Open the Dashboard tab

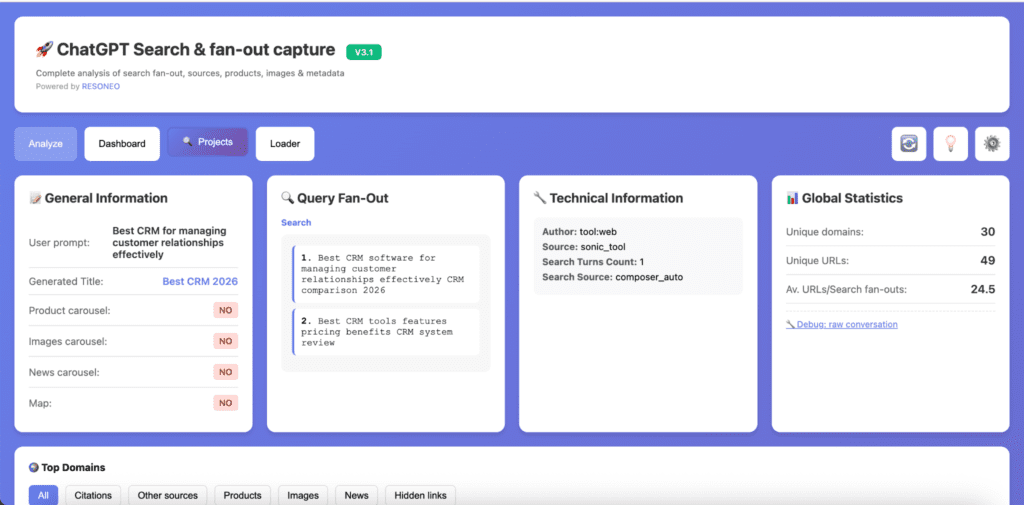click(122, 144)
